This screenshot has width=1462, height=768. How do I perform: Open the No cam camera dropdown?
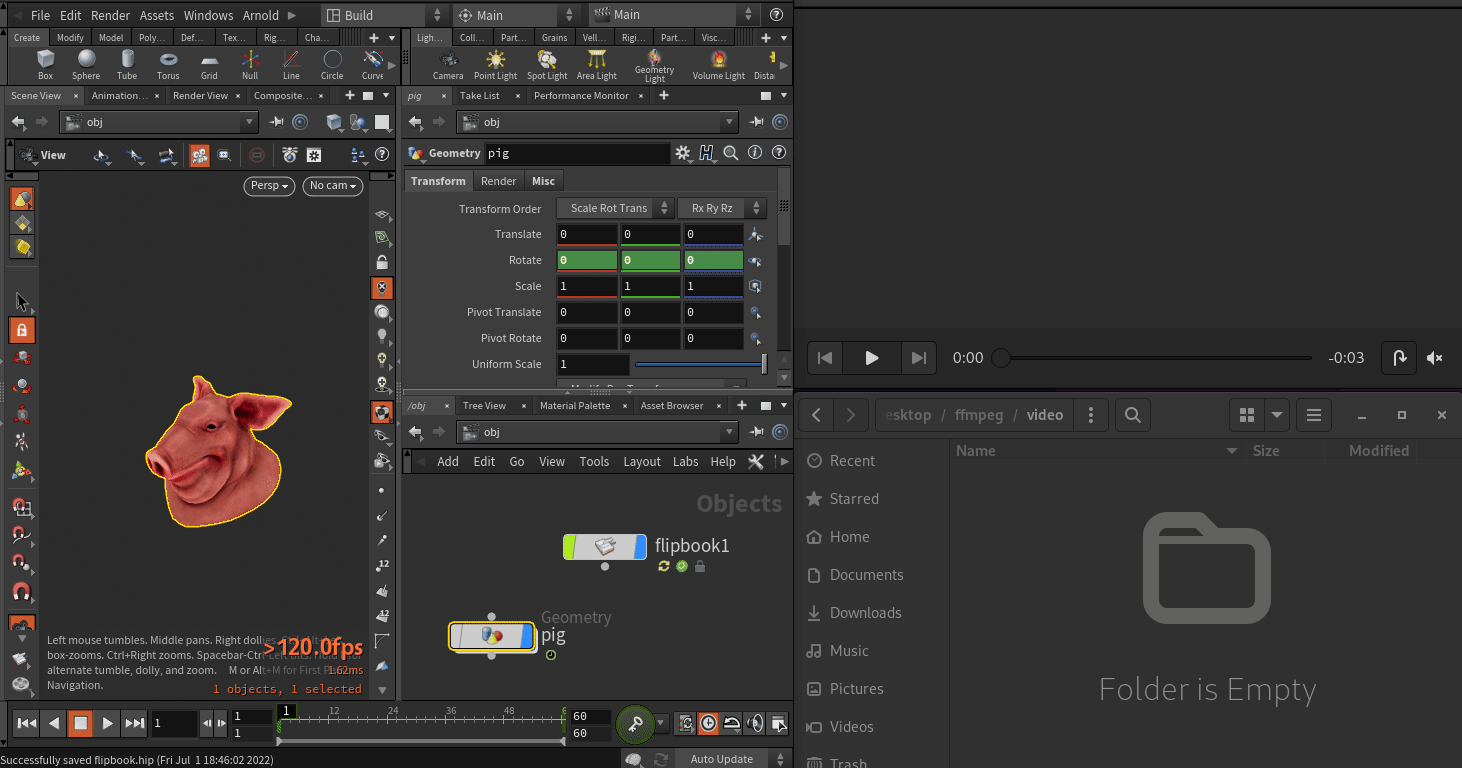point(332,186)
